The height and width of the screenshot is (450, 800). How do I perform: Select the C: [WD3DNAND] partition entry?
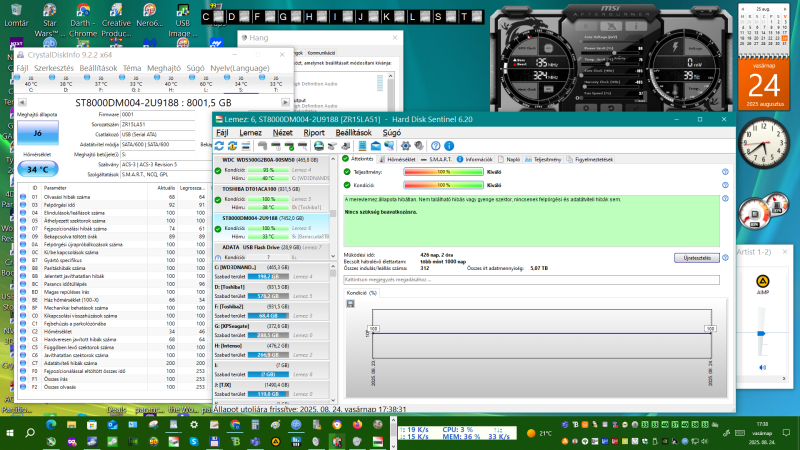272,272
